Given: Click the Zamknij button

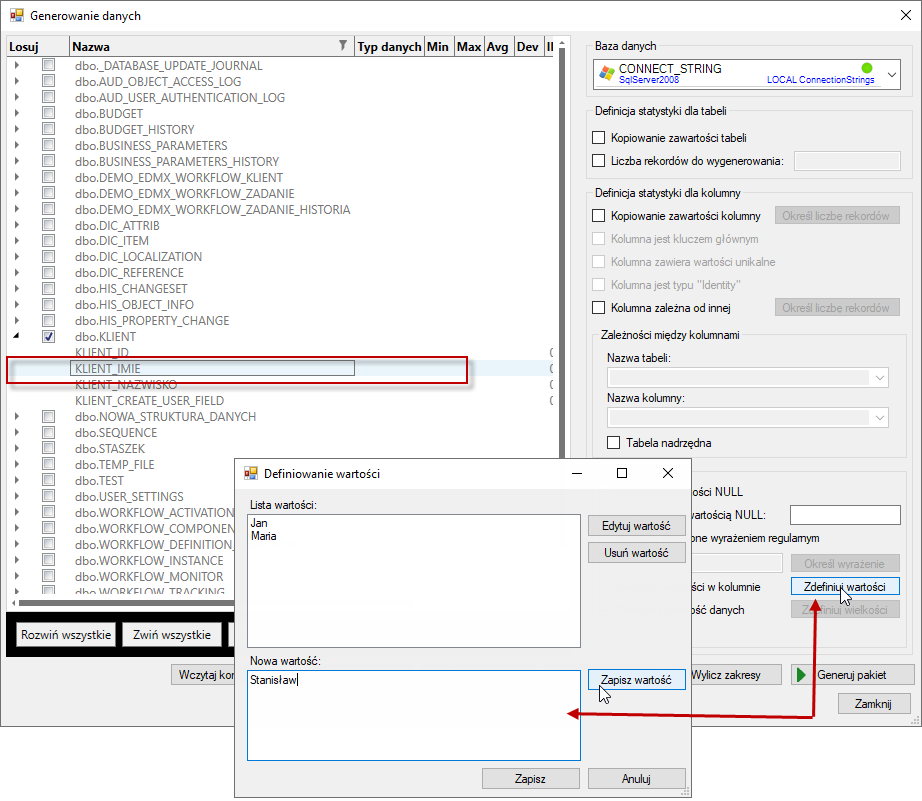Looking at the screenshot, I should coord(873,704).
